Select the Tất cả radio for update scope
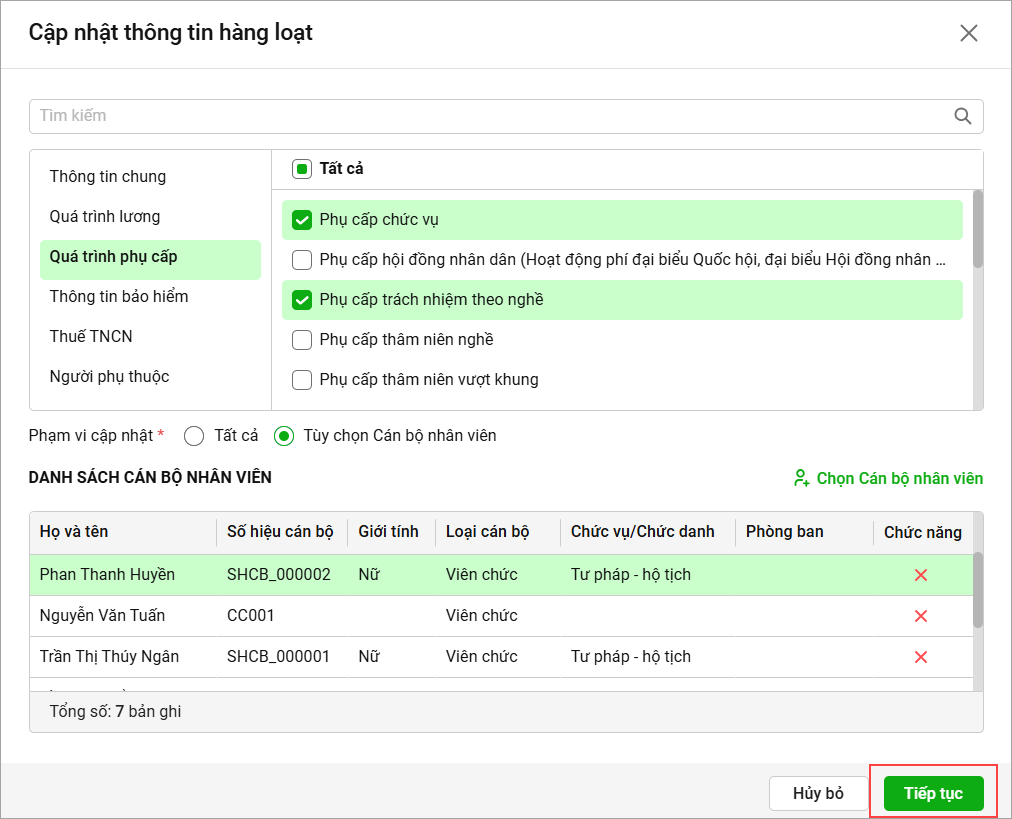This screenshot has width=1012, height=819. (x=194, y=436)
